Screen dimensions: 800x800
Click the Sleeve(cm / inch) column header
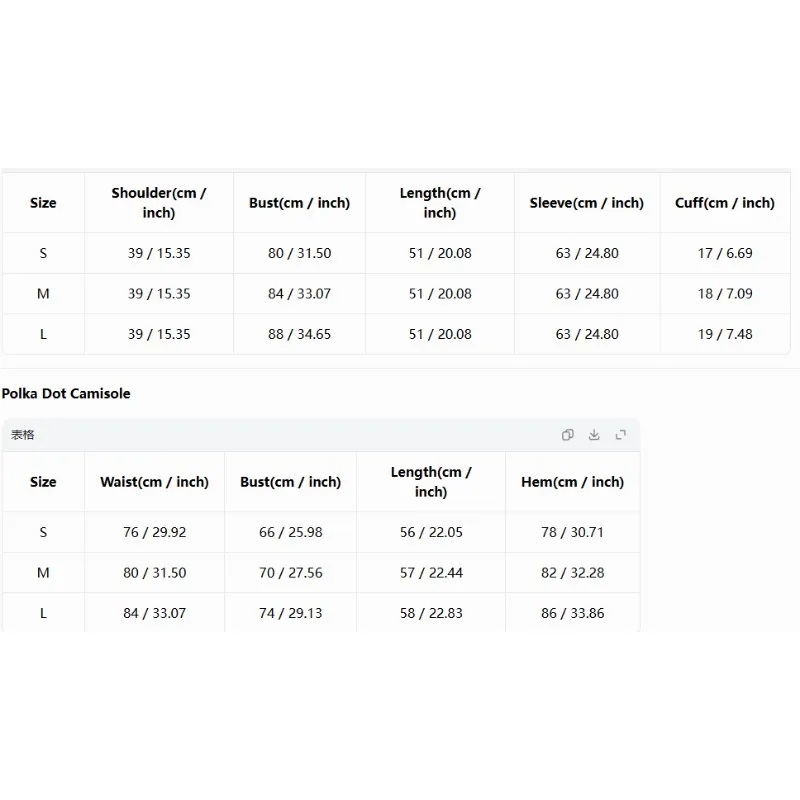click(587, 203)
